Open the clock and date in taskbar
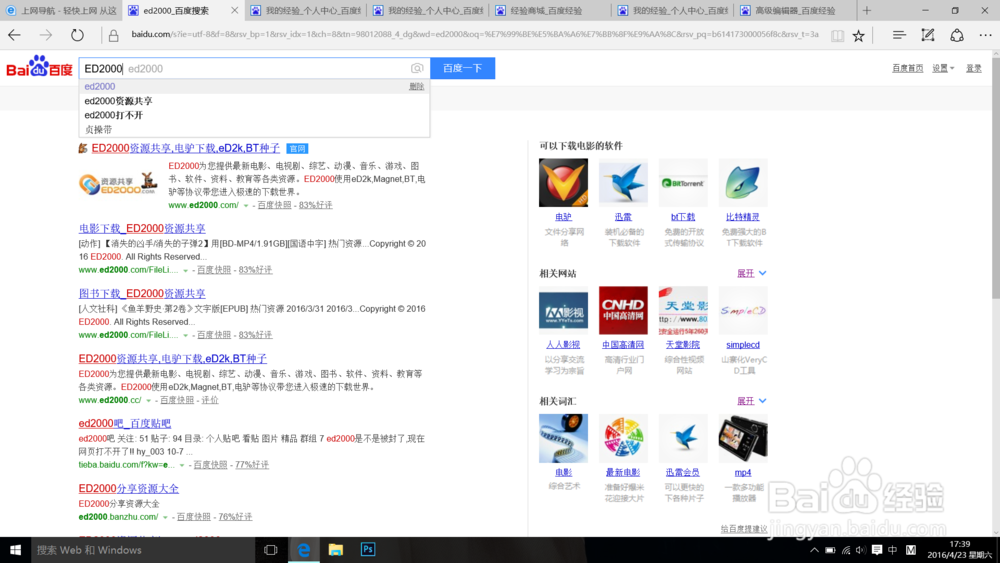This screenshot has width=1000, height=563. 960,550
